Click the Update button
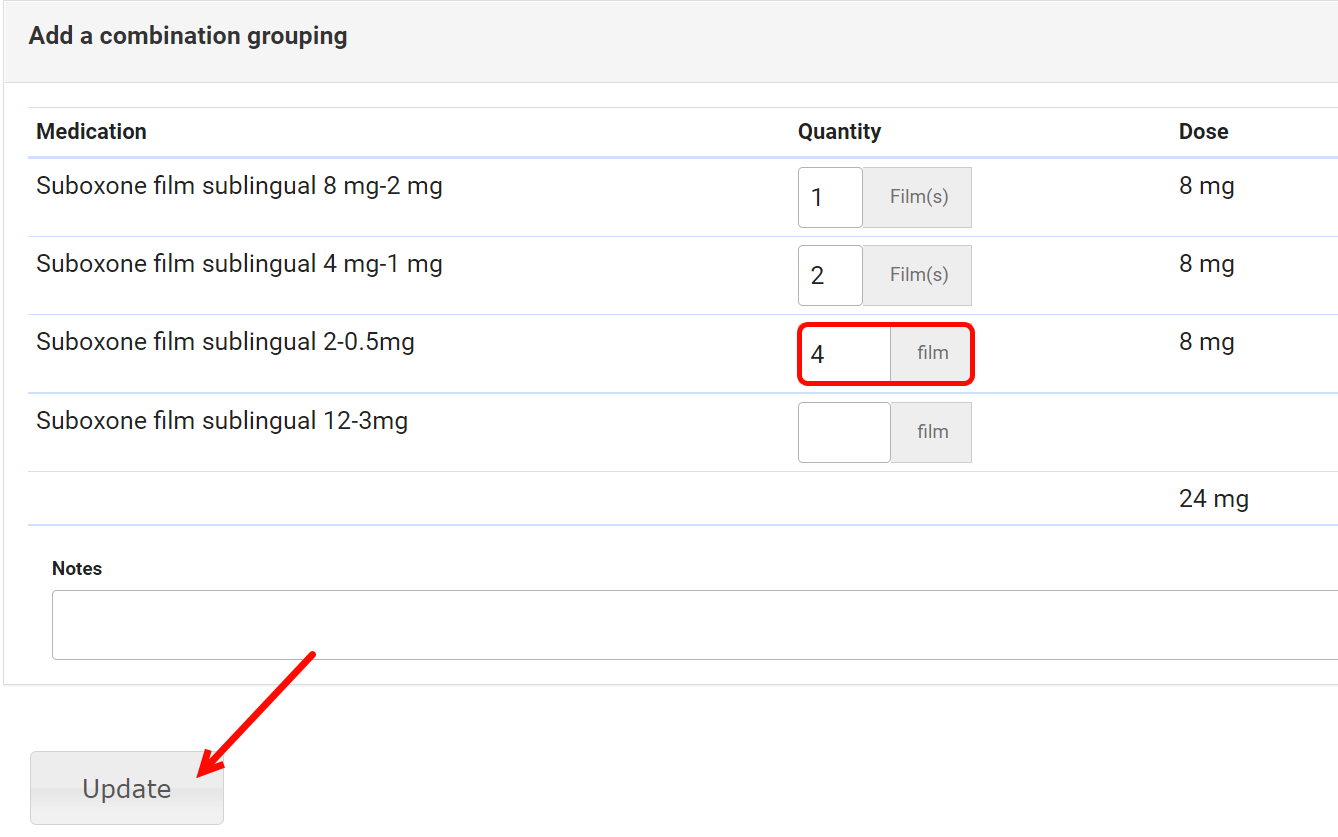Screen dimensions: 1338x837 127,788
